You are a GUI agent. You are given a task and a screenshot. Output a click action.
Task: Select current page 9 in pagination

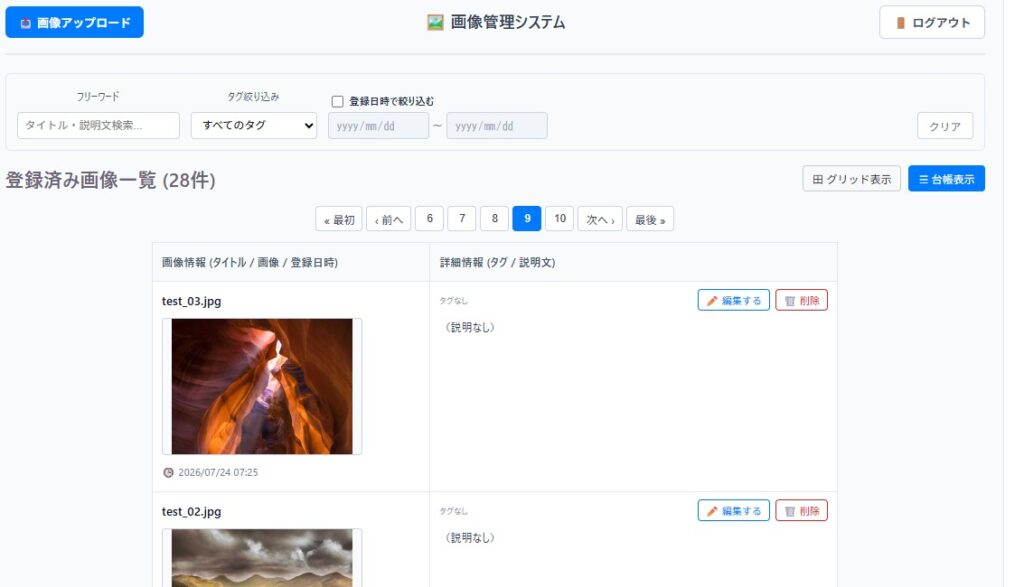(527, 219)
